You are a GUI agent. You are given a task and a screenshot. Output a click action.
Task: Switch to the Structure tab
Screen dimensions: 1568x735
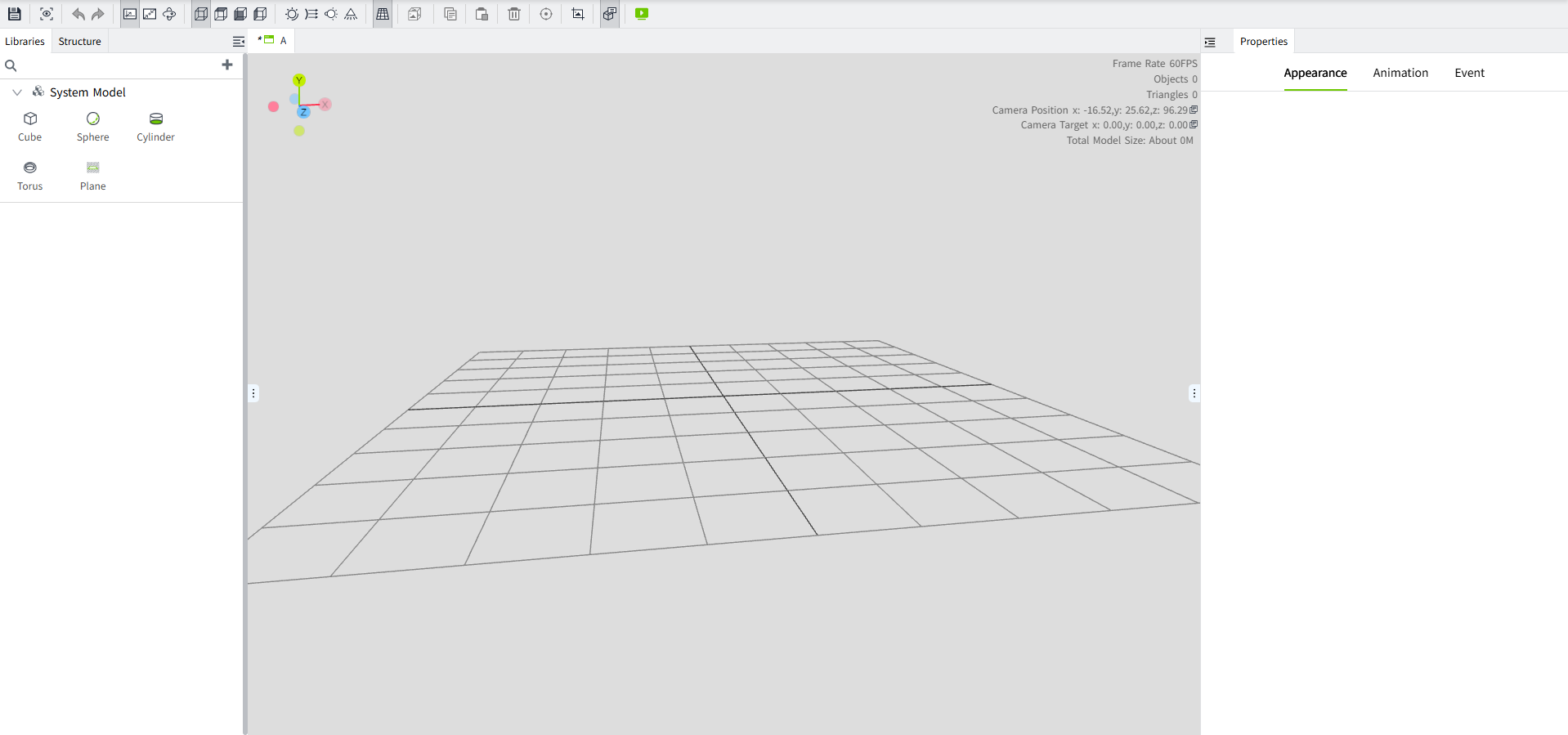pyautogui.click(x=79, y=42)
